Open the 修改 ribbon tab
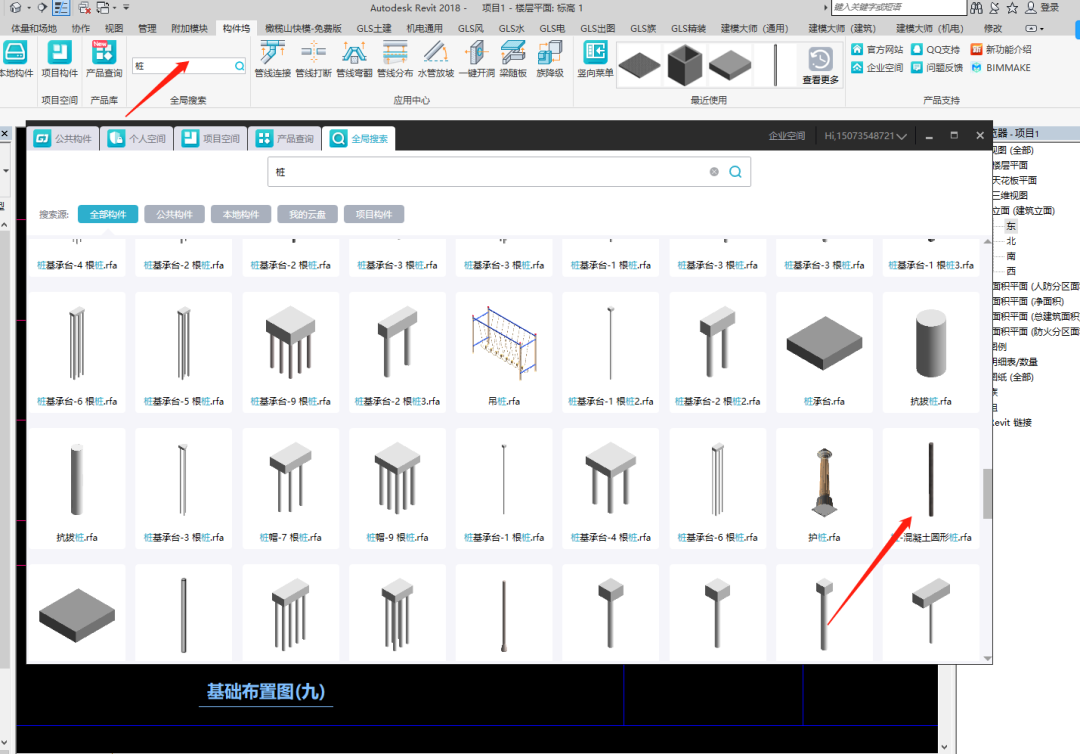Image resolution: width=1080 pixels, height=754 pixels. 993,28
